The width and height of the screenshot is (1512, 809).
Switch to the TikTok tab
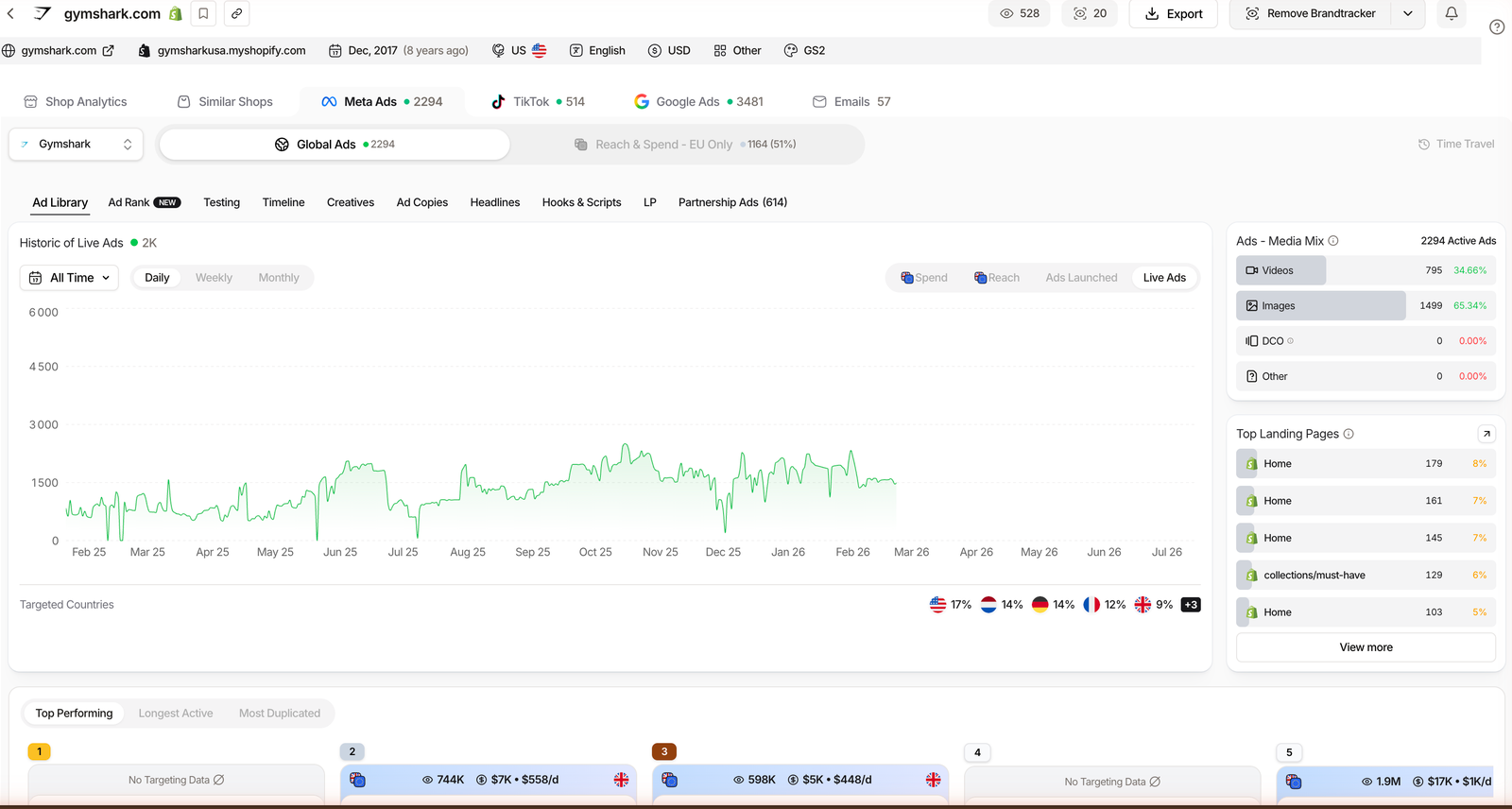click(538, 102)
